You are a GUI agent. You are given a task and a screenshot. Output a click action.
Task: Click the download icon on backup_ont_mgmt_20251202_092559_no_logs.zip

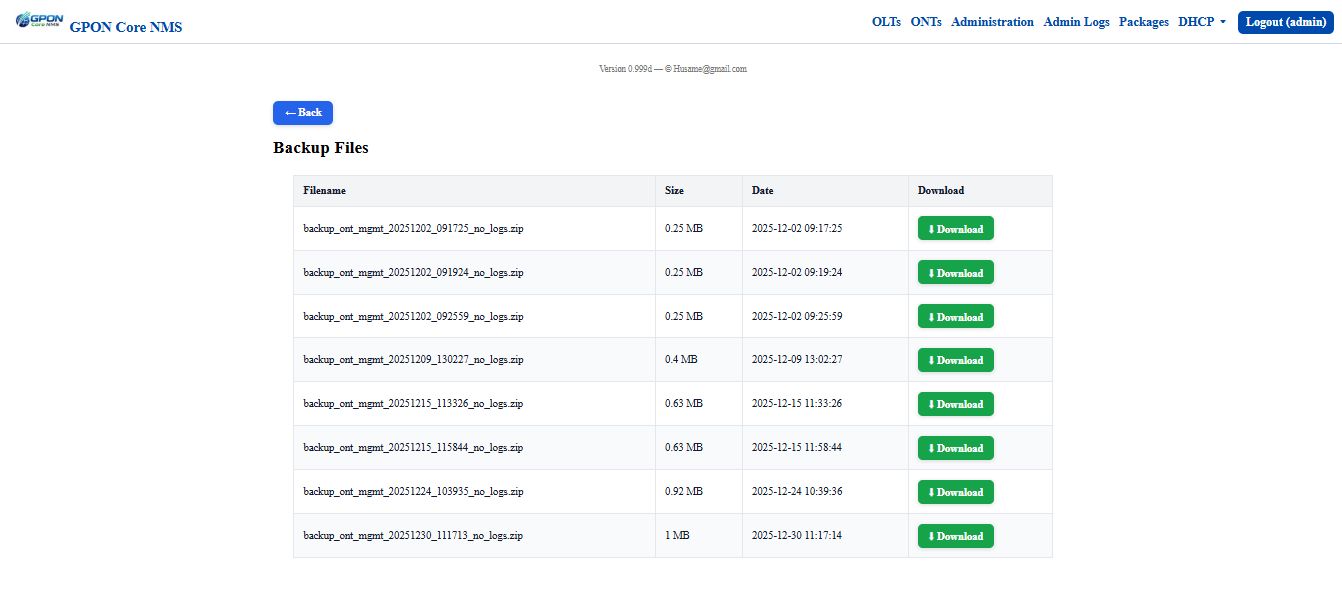(932, 316)
